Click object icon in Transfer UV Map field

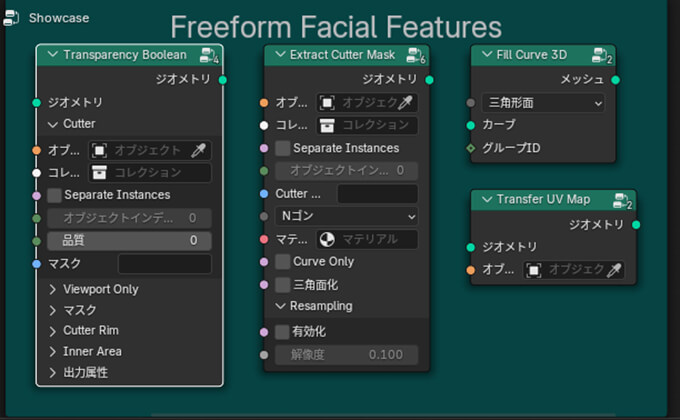533,270
